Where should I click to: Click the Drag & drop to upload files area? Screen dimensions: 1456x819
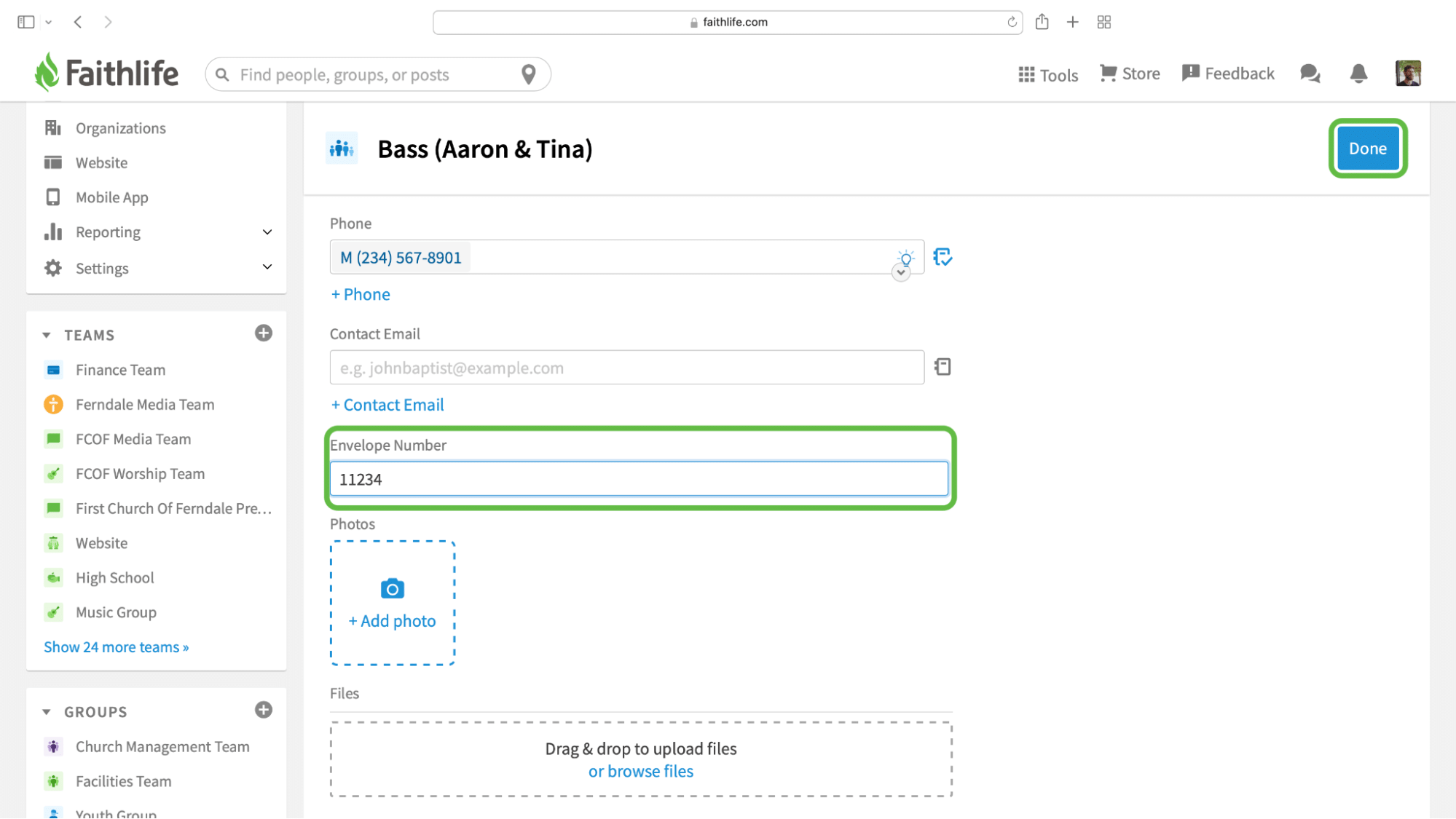(x=641, y=759)
